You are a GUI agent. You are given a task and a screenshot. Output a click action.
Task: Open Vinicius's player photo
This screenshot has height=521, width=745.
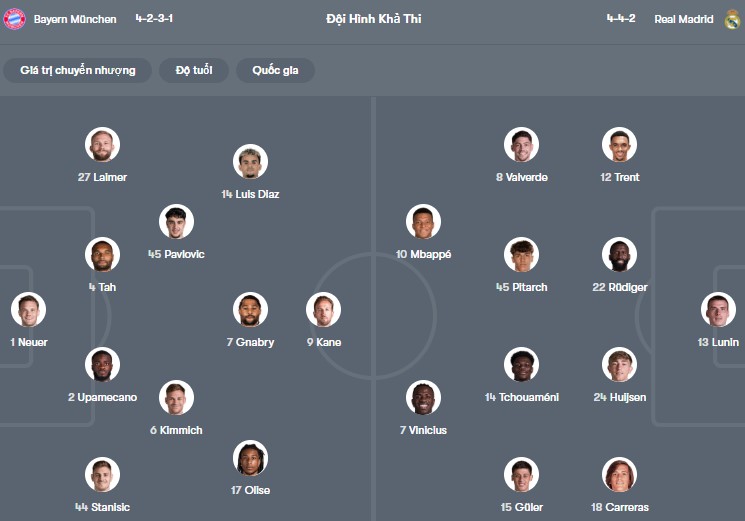[x=423, y=398]
